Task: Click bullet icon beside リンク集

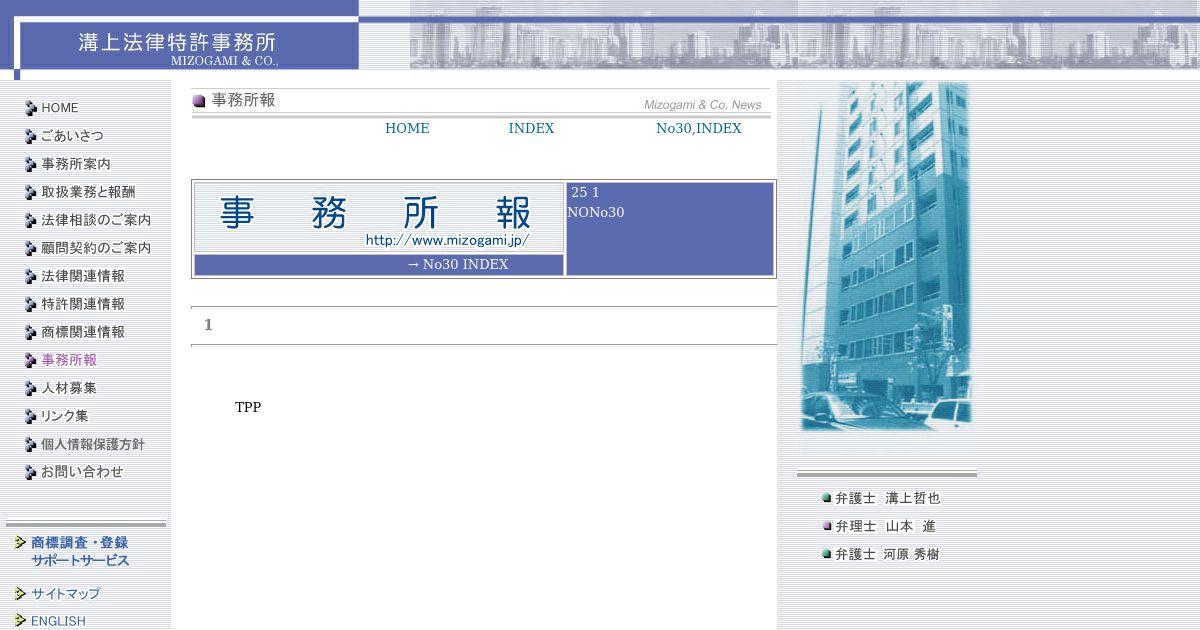Action: click(x=31, y=416)
